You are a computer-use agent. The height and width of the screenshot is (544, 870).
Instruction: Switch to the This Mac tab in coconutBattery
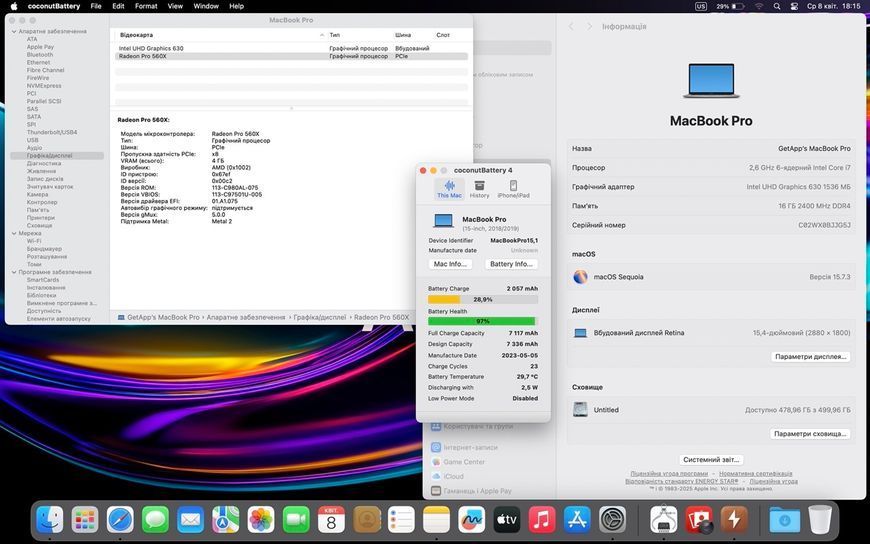coord(449,189)
